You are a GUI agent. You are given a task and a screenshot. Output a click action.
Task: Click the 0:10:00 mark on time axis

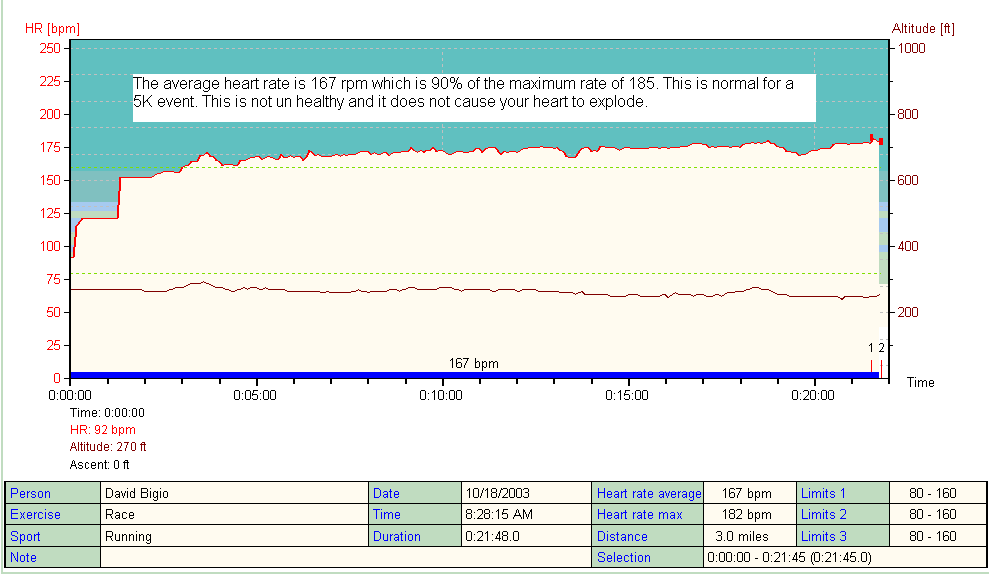click(x=441, y=395)
